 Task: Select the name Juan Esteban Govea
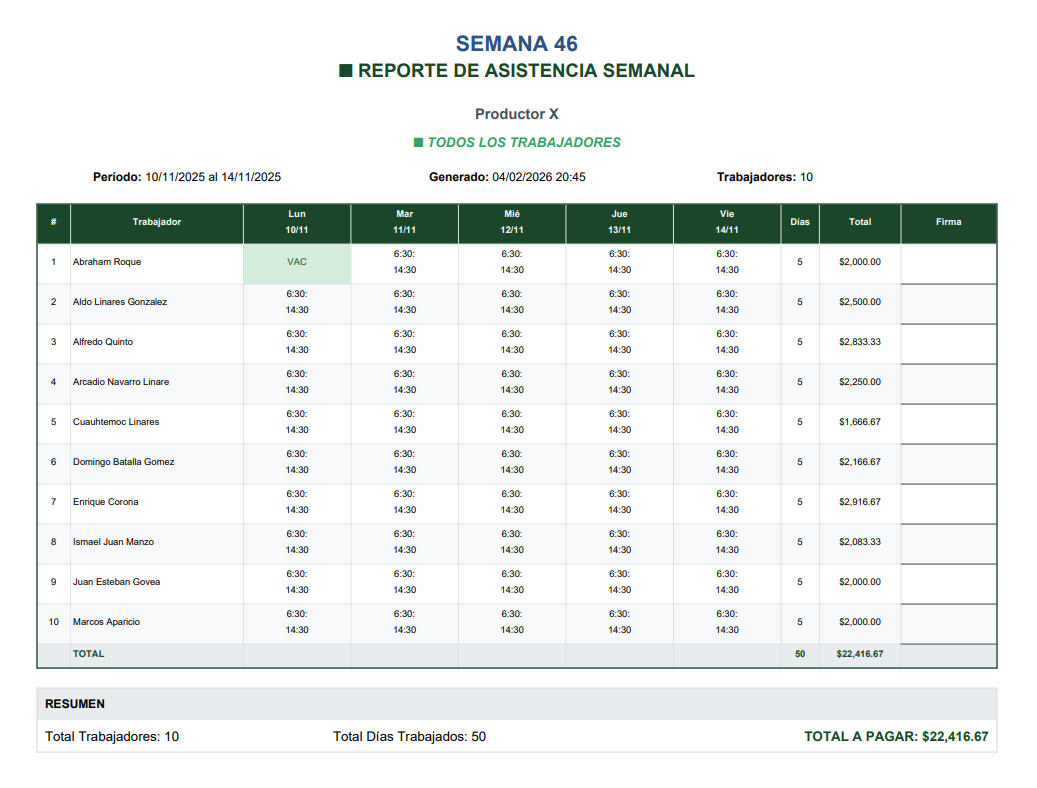pos(116,582)
